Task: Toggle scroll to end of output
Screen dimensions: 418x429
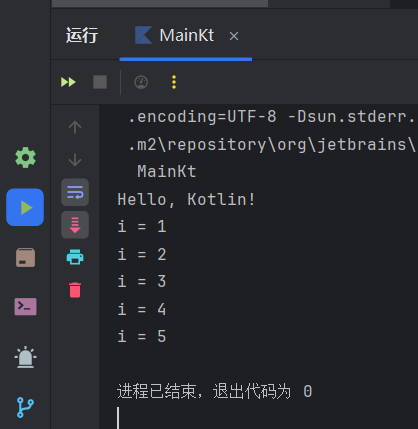Action: pos(75,225)
